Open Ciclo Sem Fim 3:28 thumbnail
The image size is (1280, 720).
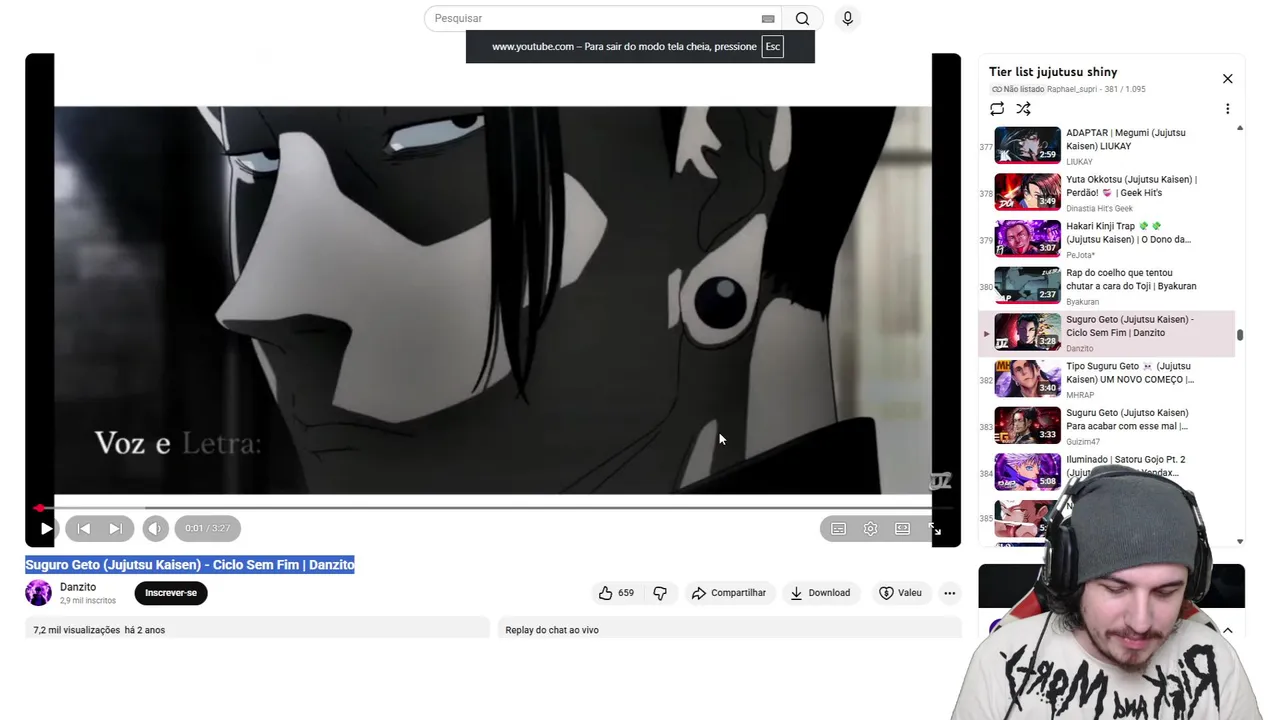(x=1027, y=332)
